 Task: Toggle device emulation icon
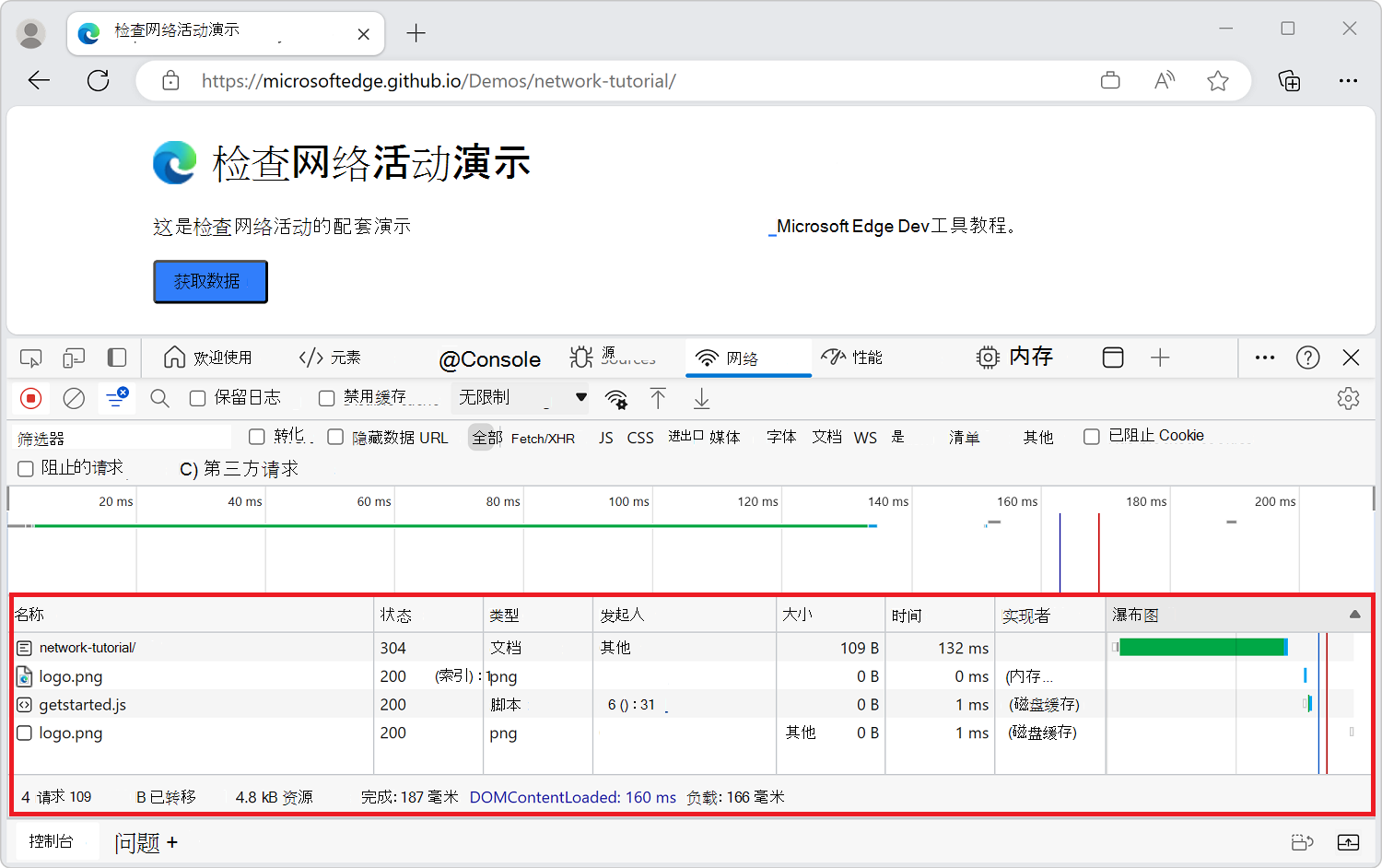pos(74,358)
